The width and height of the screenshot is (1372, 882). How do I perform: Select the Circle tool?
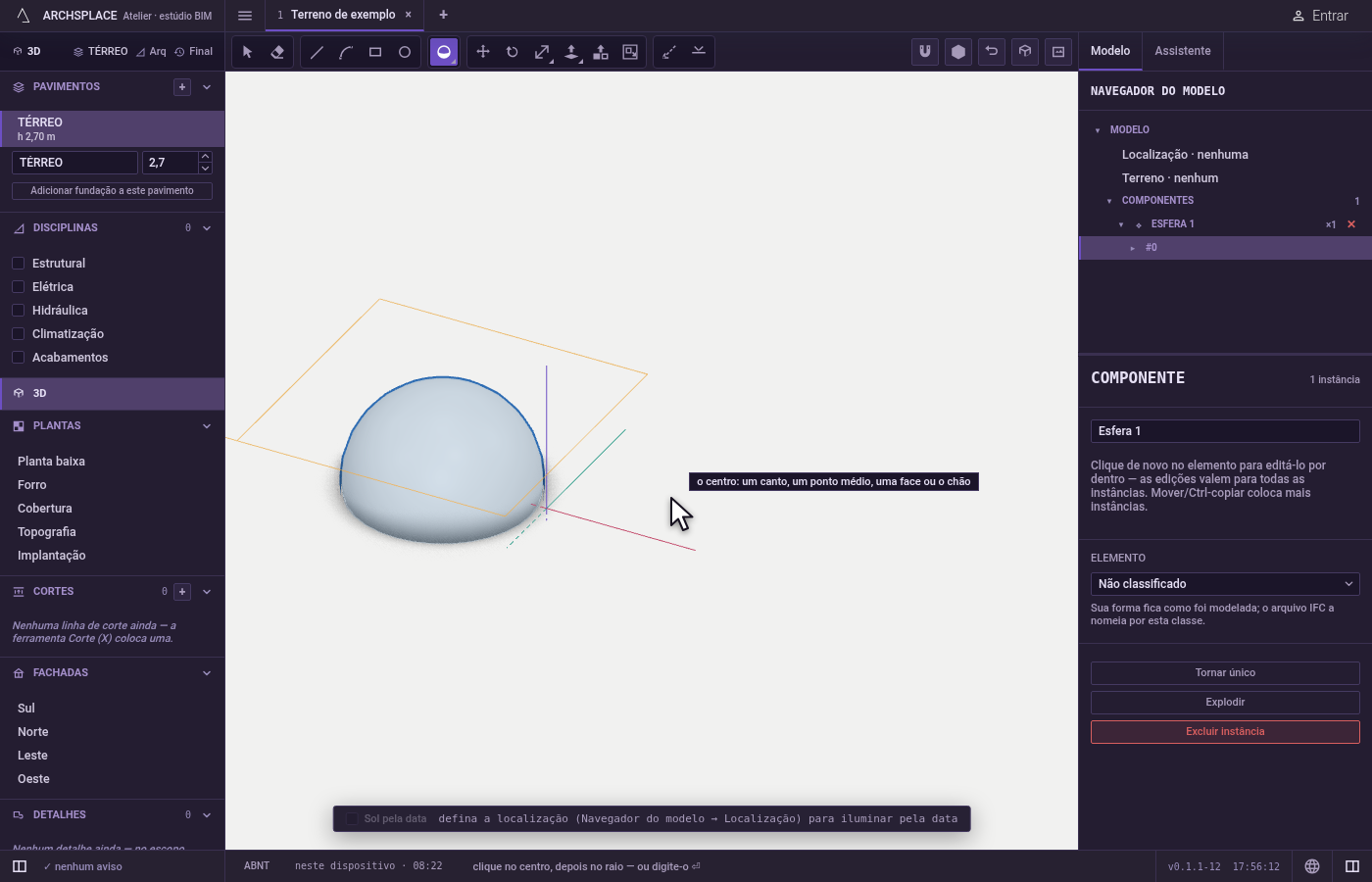[405, 52]
